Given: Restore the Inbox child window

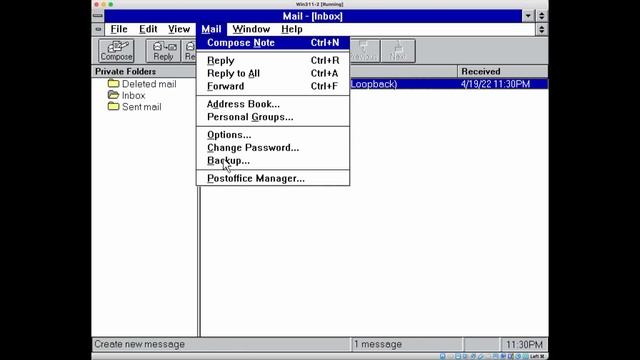Looking at the screenshot, I should 542,29.
